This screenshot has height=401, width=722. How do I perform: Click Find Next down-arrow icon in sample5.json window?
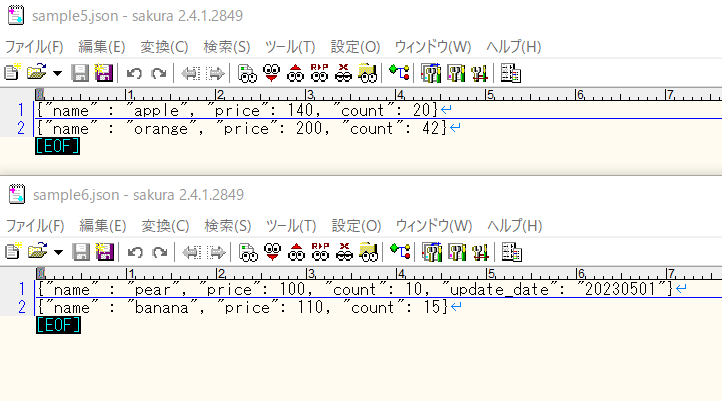point(272,73)
